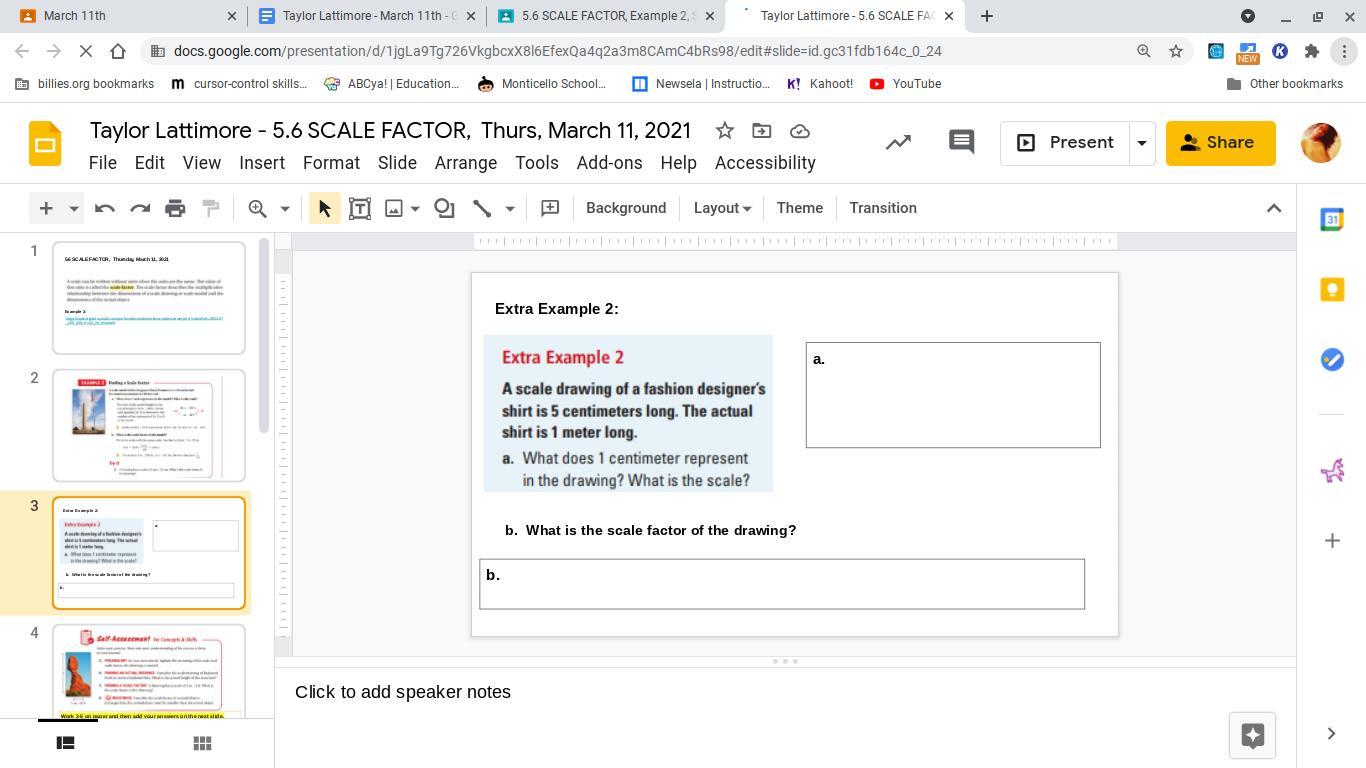Expand the image insert options dropdown
The height and width of the screenshot is (768, 1366).
point(415,208)
